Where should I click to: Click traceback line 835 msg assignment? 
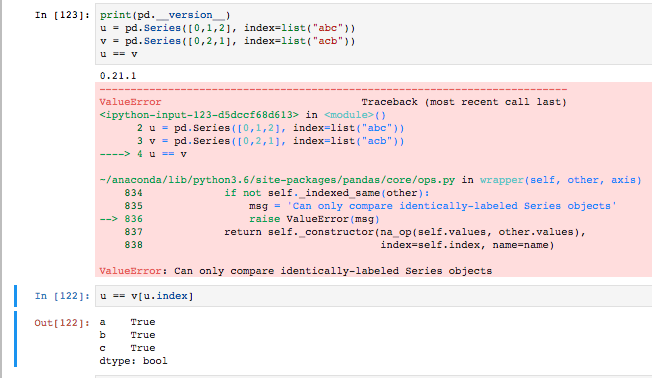tap(370, 206)
